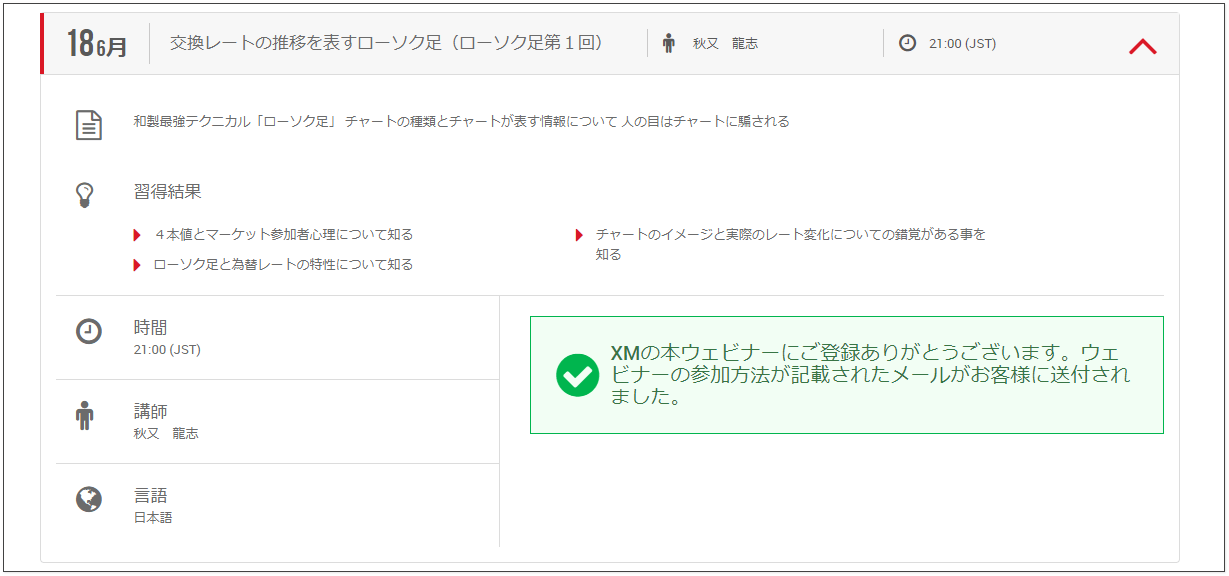1229x576 pixels.
Task: Click bullet ローソク足と為替レートの特性について知る
Action: click(x=283, y=265)
